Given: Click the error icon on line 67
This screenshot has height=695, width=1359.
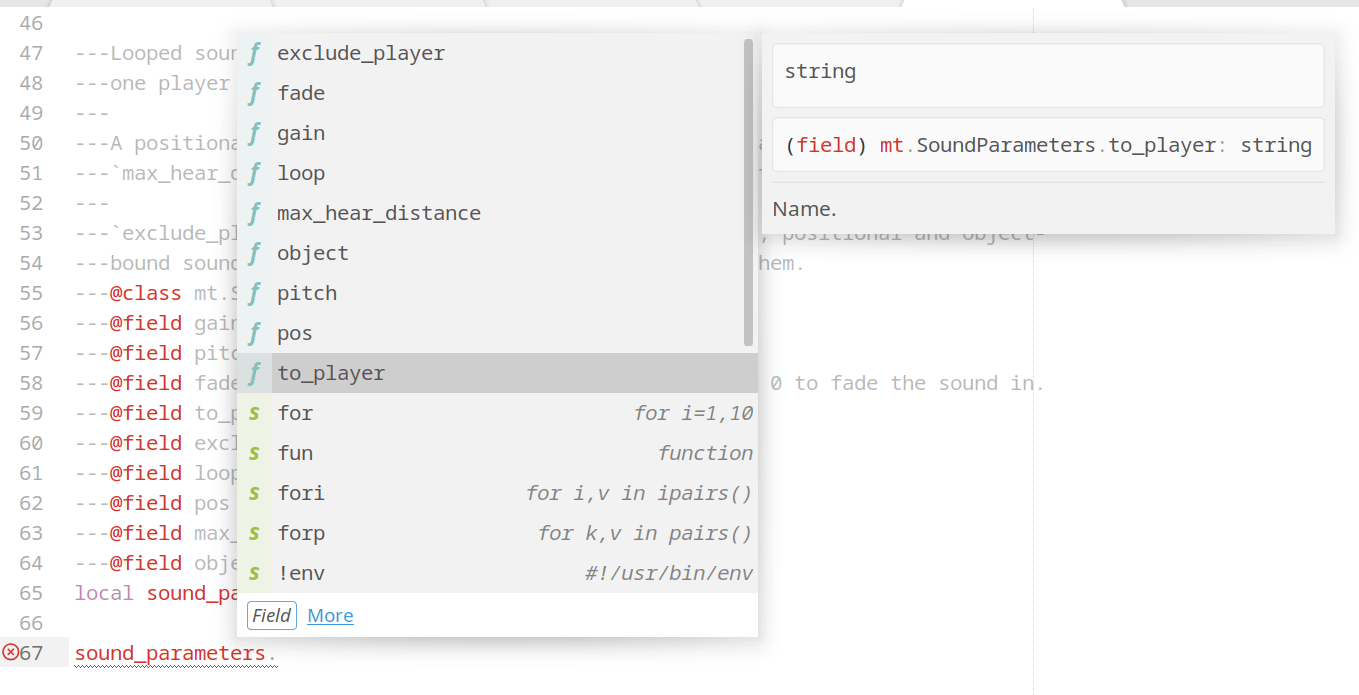Looking at the screenshot, I should click(11, 653).
